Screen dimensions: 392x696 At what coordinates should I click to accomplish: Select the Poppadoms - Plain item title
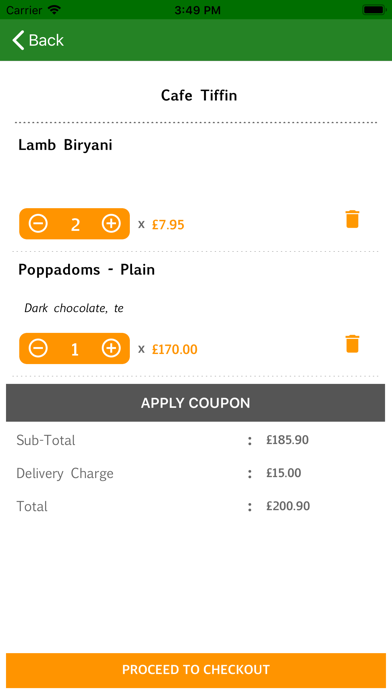[x=87, y=270]
